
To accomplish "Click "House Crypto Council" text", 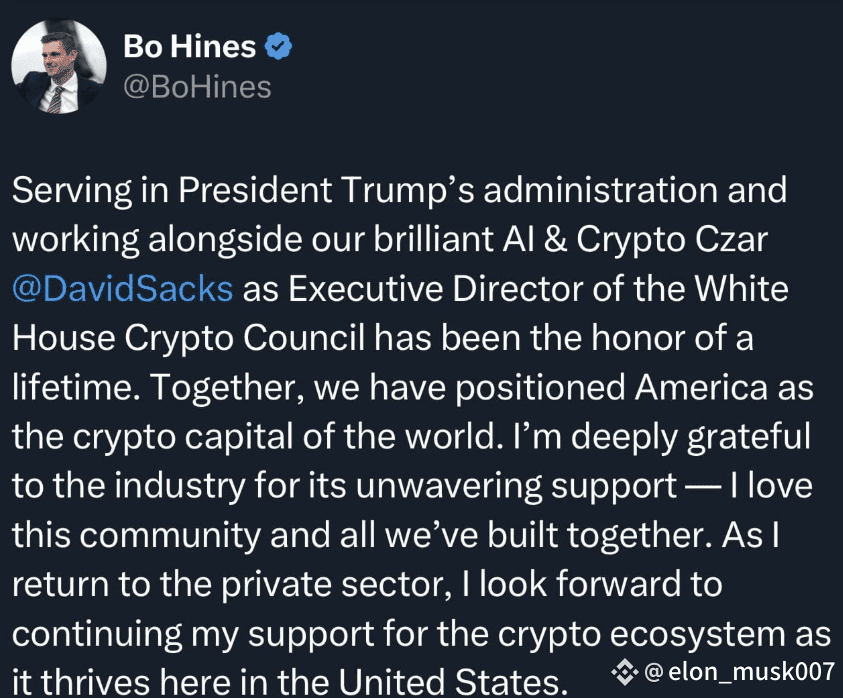I will pos(188,338).
